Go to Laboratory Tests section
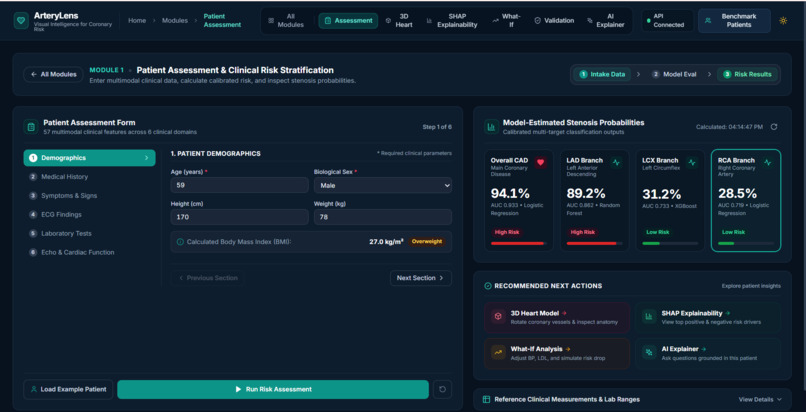The image size is (806, 412). [89, 234]
